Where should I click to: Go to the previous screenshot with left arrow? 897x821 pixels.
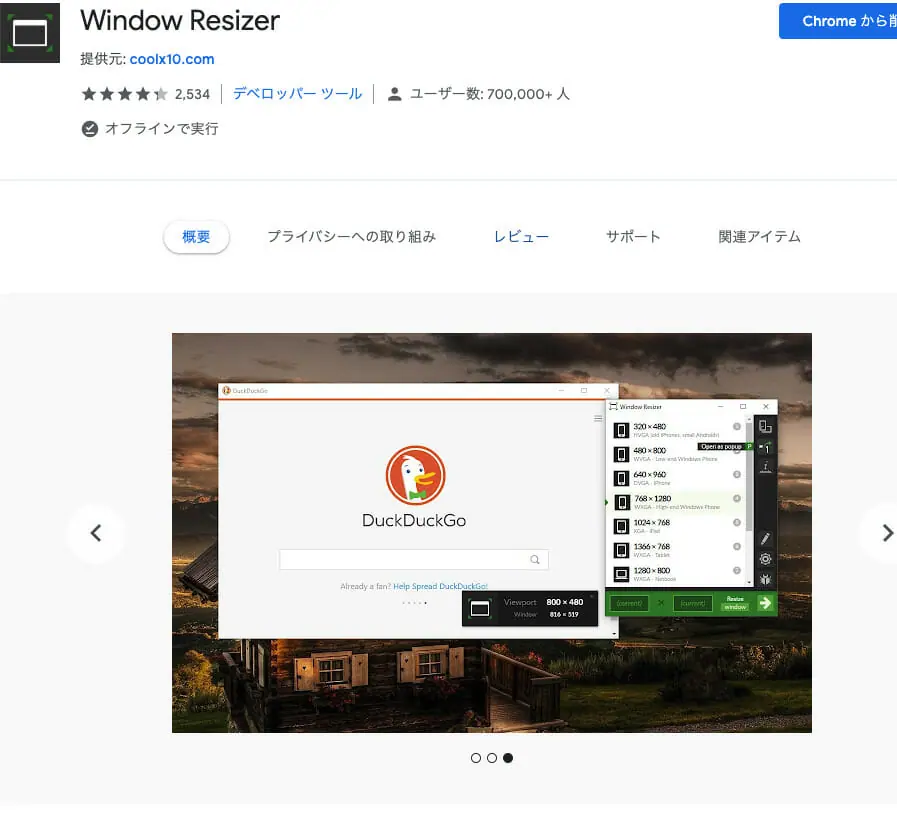[x=96, y=533]
